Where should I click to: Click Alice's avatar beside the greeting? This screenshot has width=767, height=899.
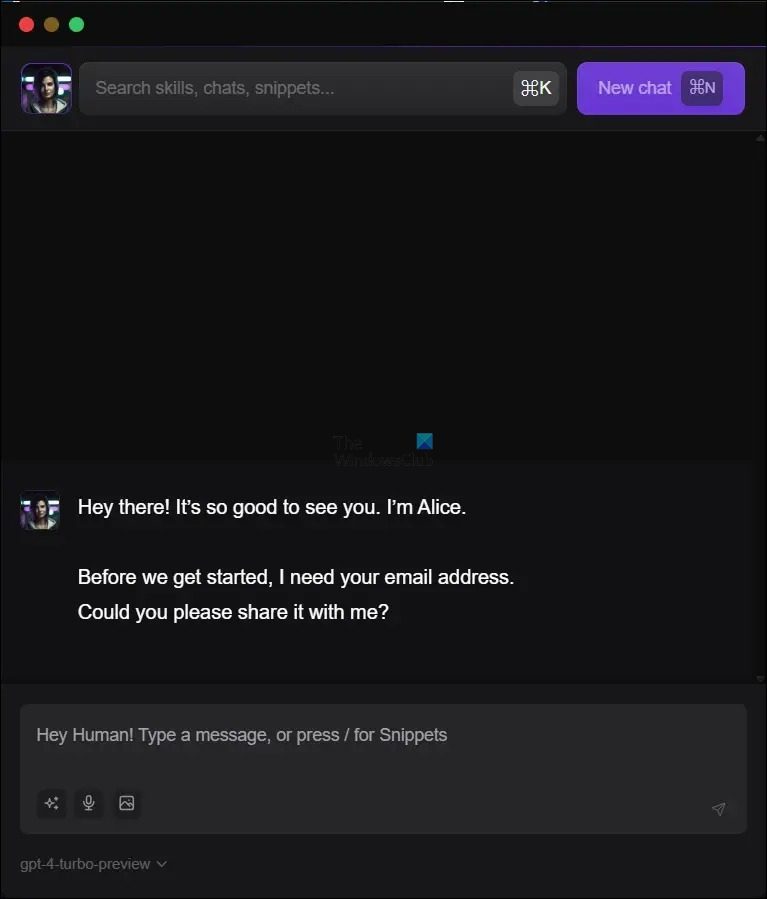pos(40,509)
